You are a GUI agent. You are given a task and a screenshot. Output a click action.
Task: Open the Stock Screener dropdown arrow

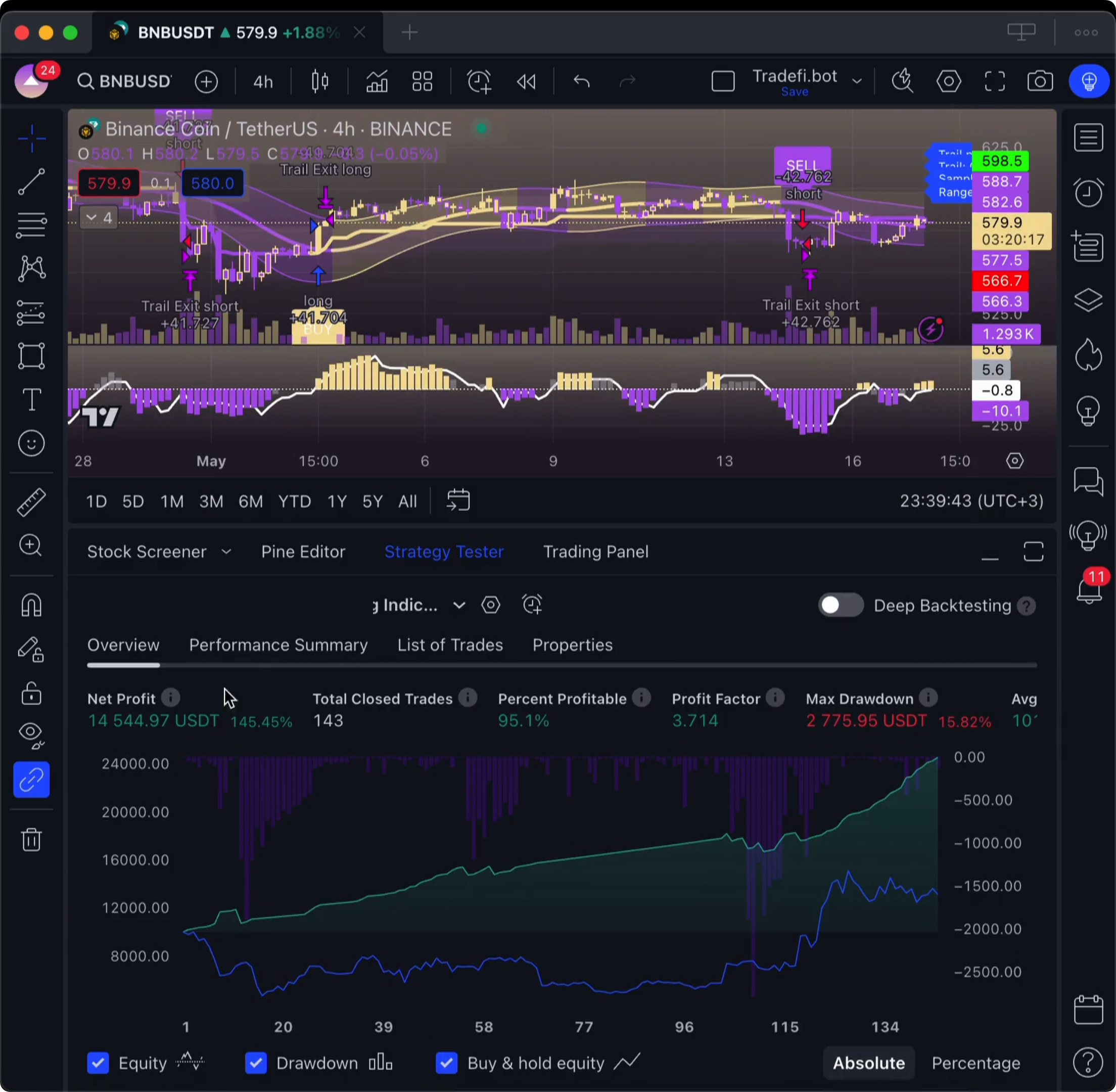[226, 552]
